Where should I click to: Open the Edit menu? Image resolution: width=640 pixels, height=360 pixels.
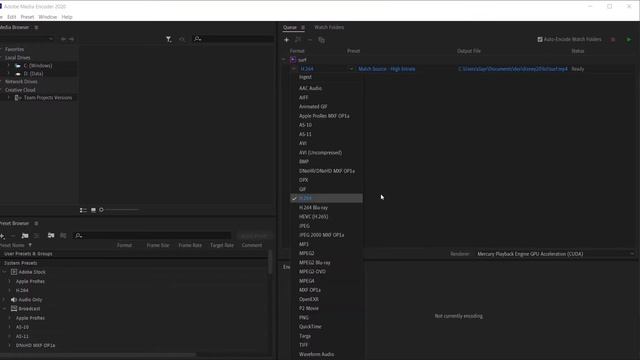[x=11, y=17]
